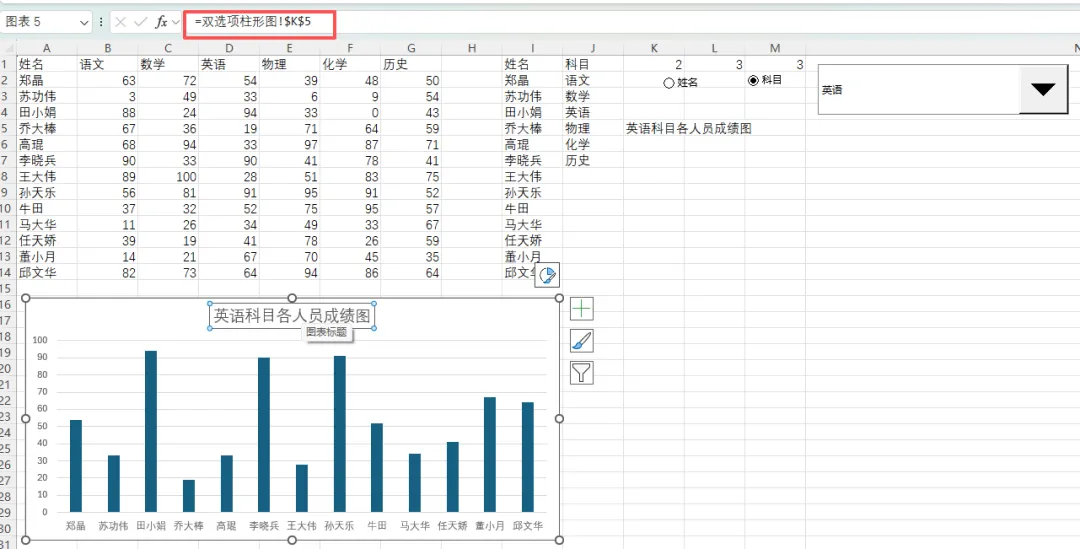The width and height of the screenshot is (1080, 549).
Task: Click cell A6 高琨
Action: coord(47,144)
